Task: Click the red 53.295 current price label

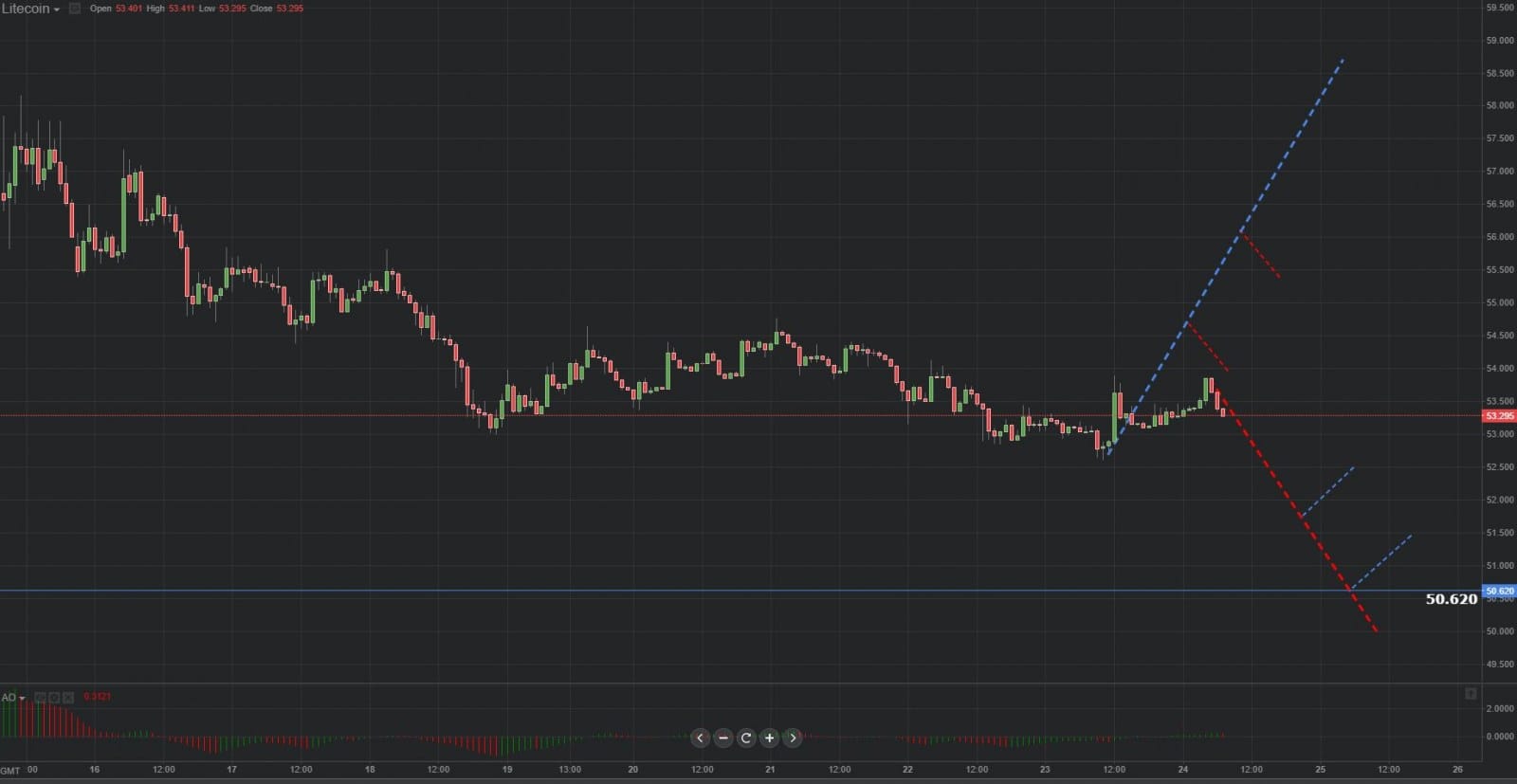Action: pos(1500,416)
